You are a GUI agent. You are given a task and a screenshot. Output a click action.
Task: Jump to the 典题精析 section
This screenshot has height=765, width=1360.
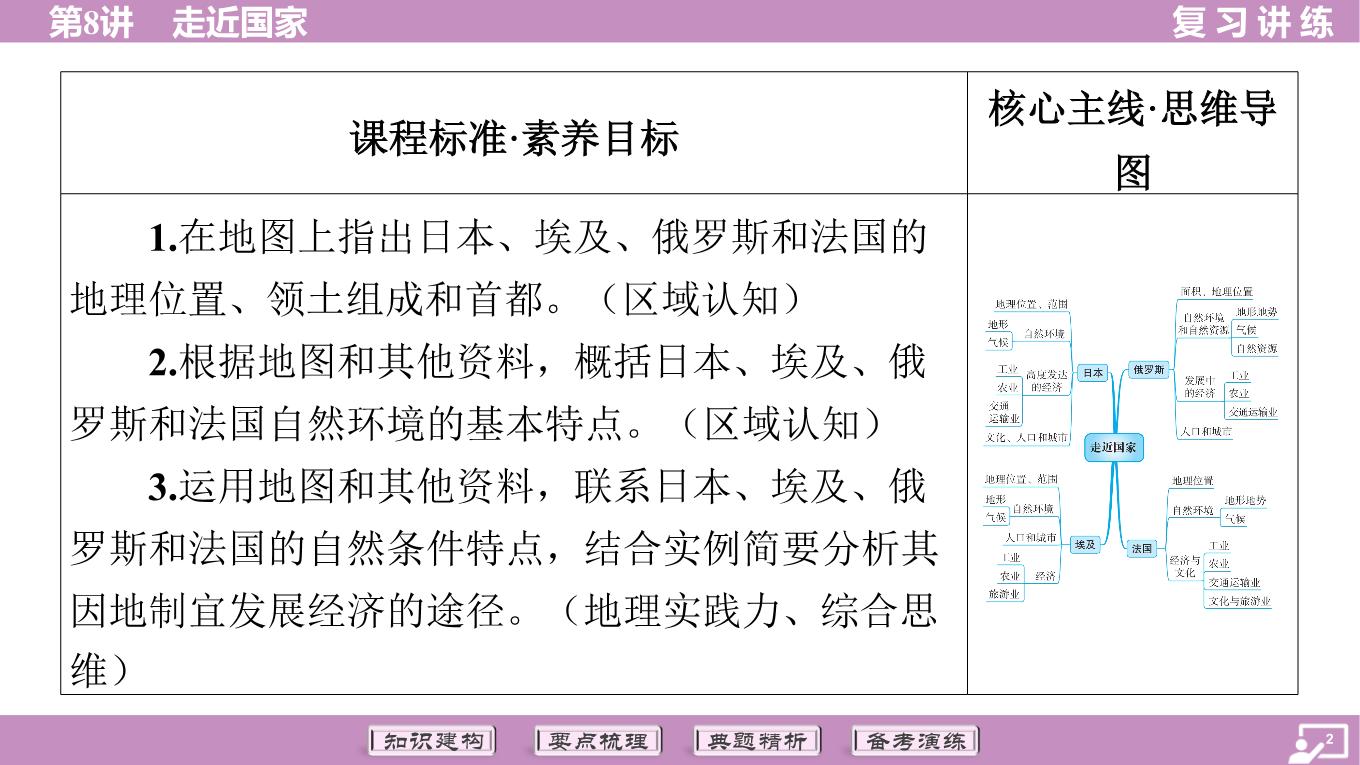coord(756,741)
